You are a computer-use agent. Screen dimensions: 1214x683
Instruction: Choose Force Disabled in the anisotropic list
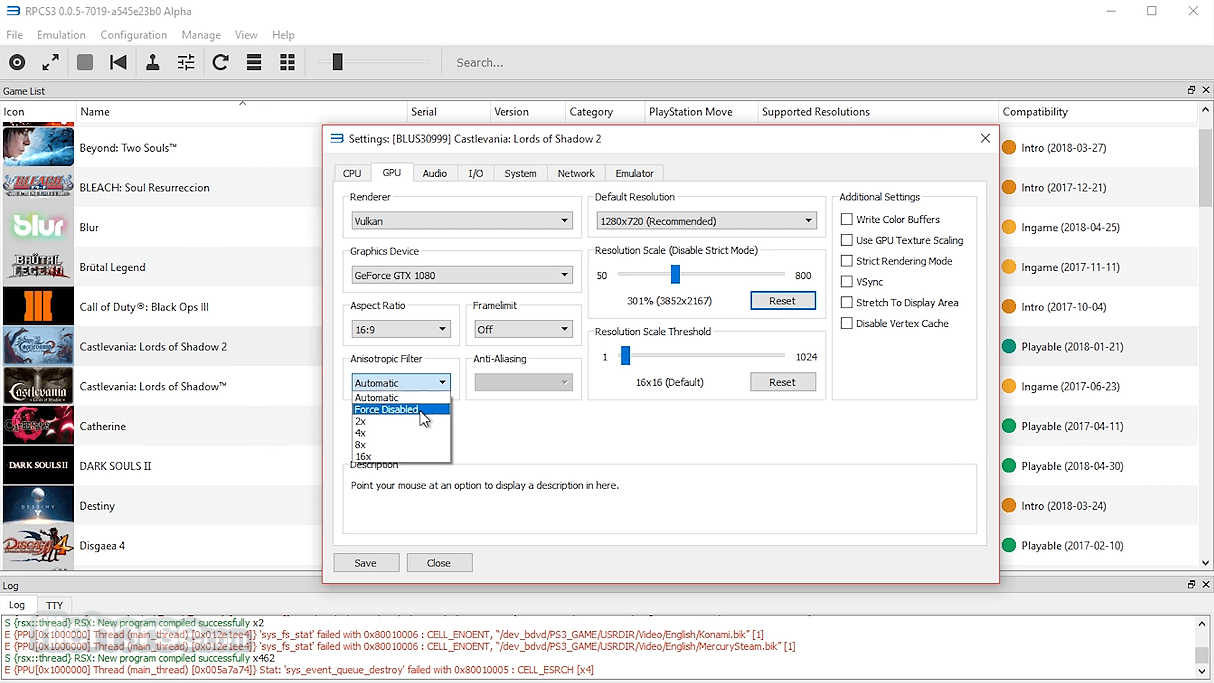click(401, 409)
